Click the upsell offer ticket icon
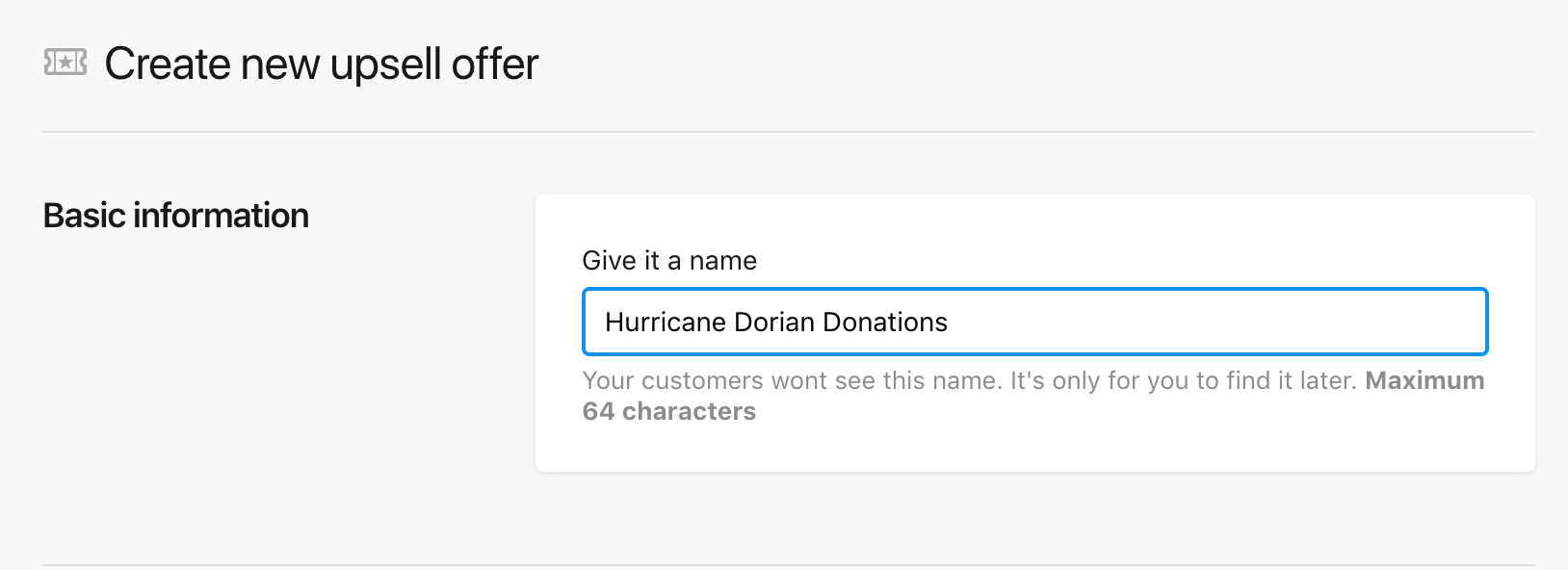This screenshot has width=1568, height=570. tap(65, 64)
